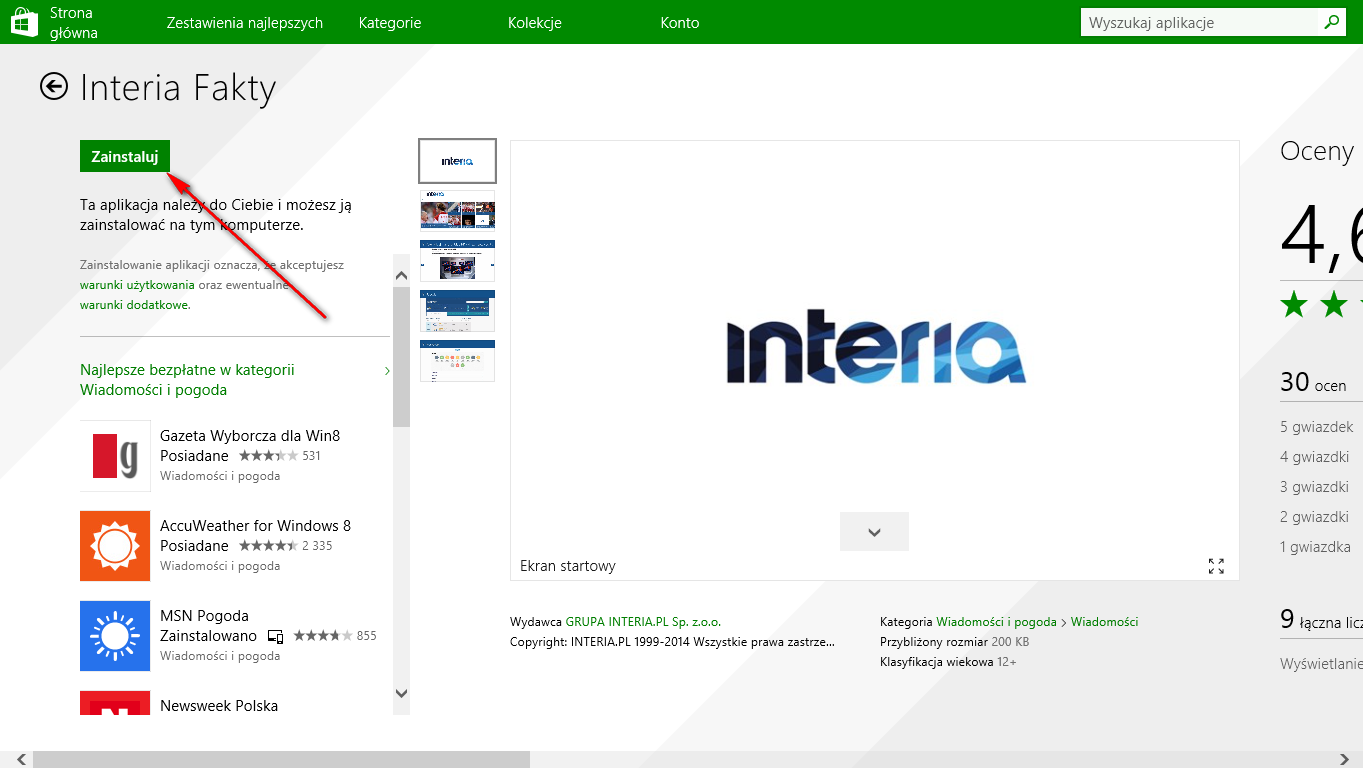
Task: Open Konto menu
Action: point(680,22)
